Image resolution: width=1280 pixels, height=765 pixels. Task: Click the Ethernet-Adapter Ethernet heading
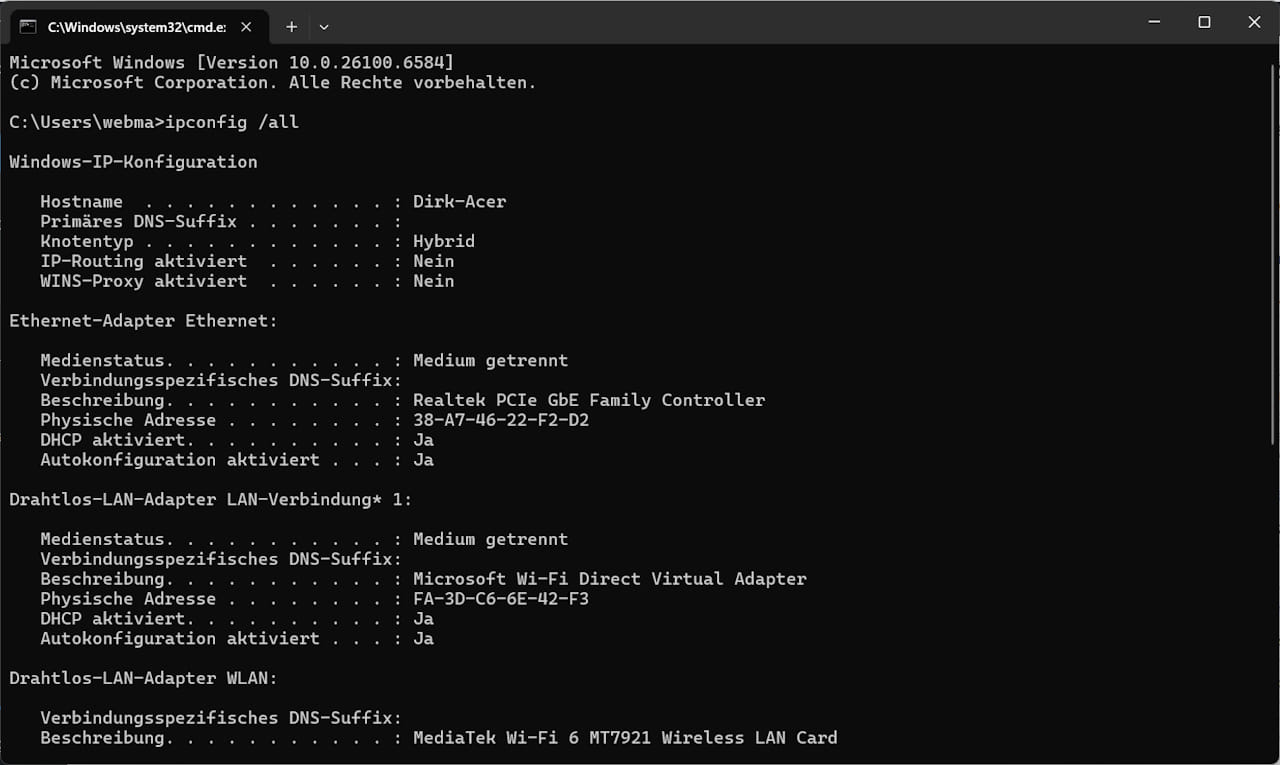pyautogui.click(x=143, y=320)
